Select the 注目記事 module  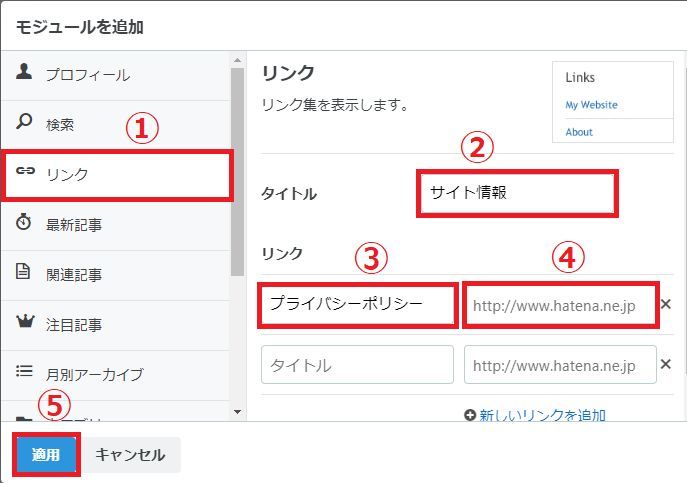point(115,325)
